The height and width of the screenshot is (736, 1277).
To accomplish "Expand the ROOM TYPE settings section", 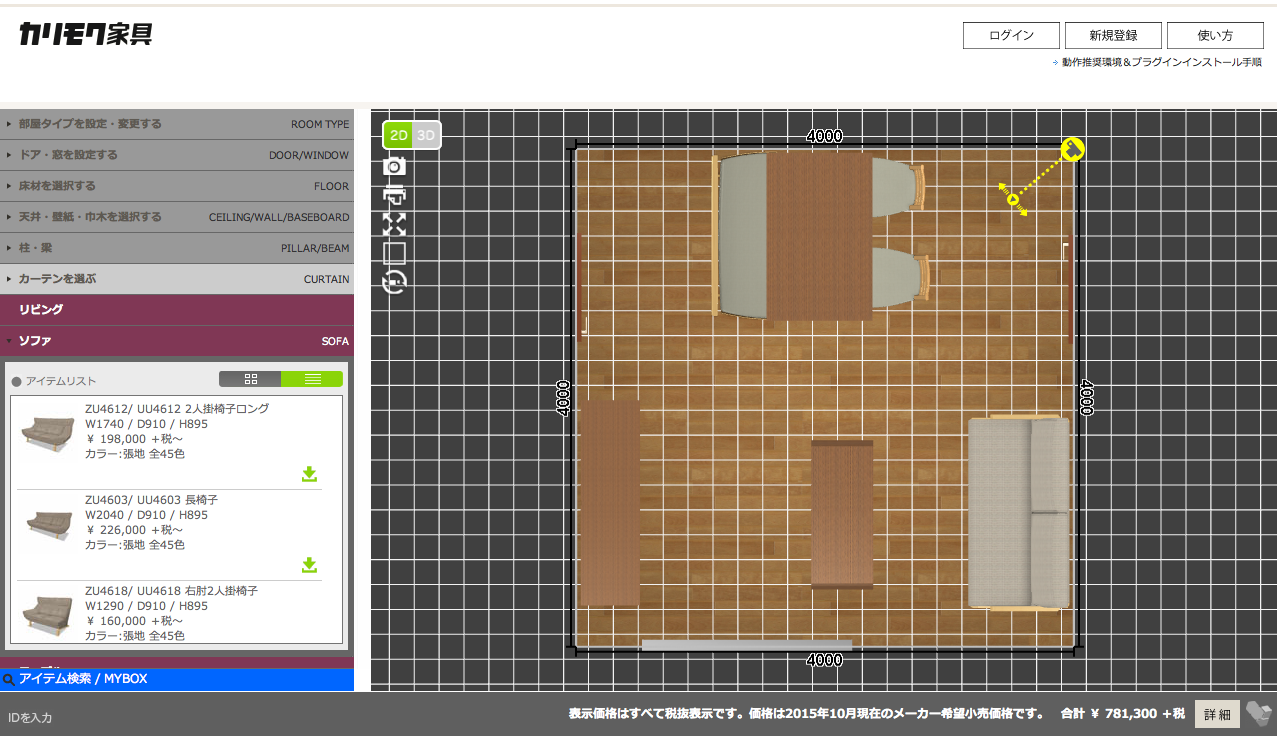I will click(177, 124).
